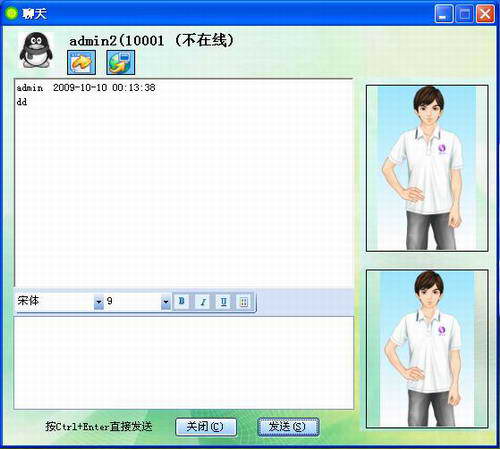Click the admin2(10001 contact name label
Screen dimensions: 500x449
[116, 41]
